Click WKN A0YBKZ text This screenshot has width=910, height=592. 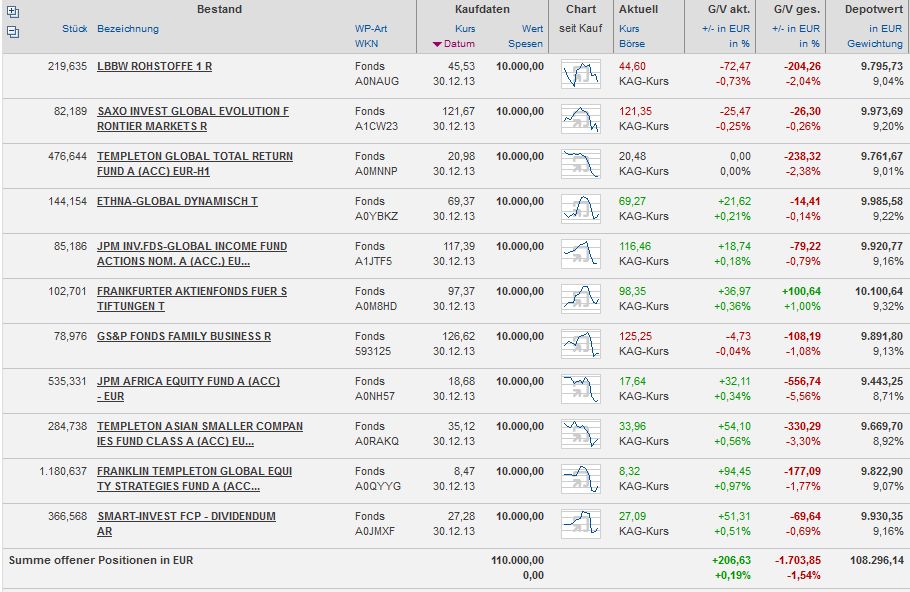(x=375, y=216)
